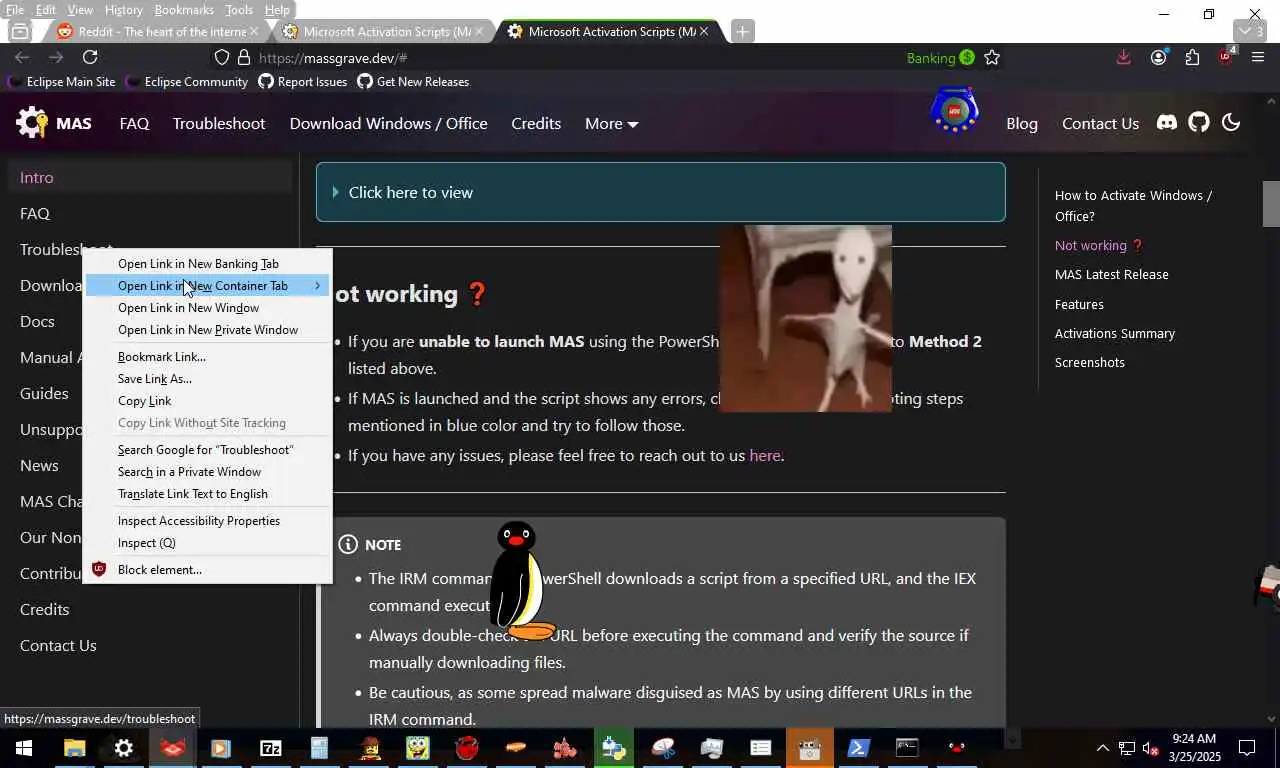Open the FAQ link in the top navigation
Image resolution: width=1280 pixels, height=768 pixels.
point(134,124)
